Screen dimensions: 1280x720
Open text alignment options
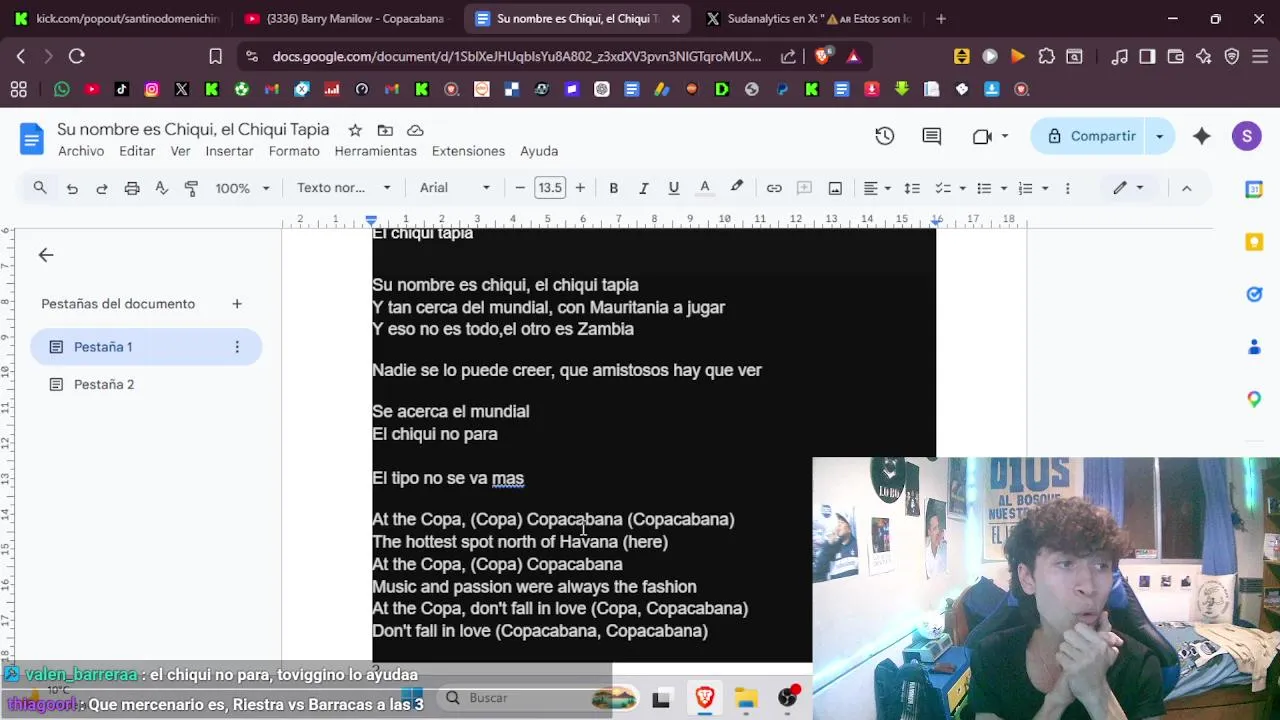click(877, 188)
